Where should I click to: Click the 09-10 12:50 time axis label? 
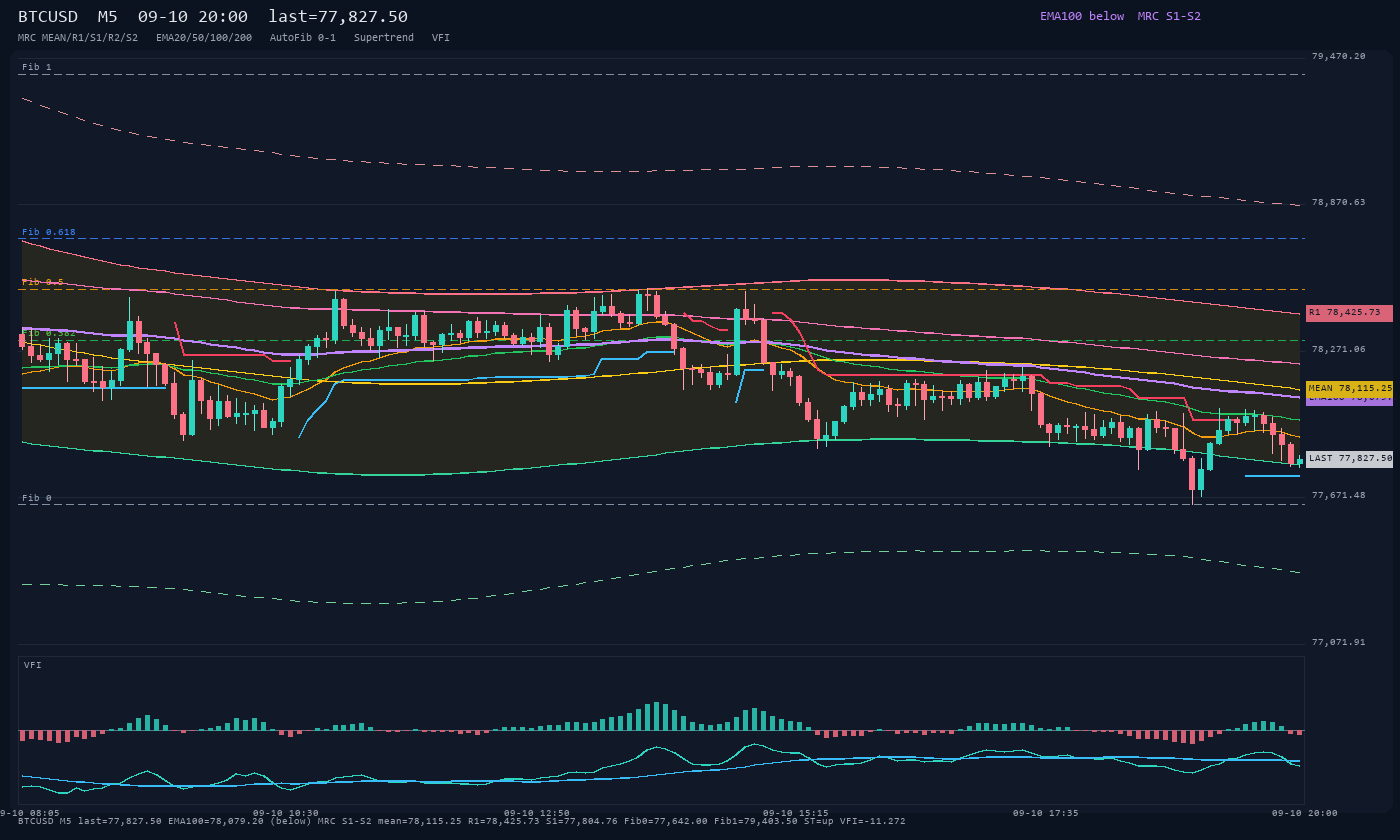pyautogui.click(x=537, y=813)
